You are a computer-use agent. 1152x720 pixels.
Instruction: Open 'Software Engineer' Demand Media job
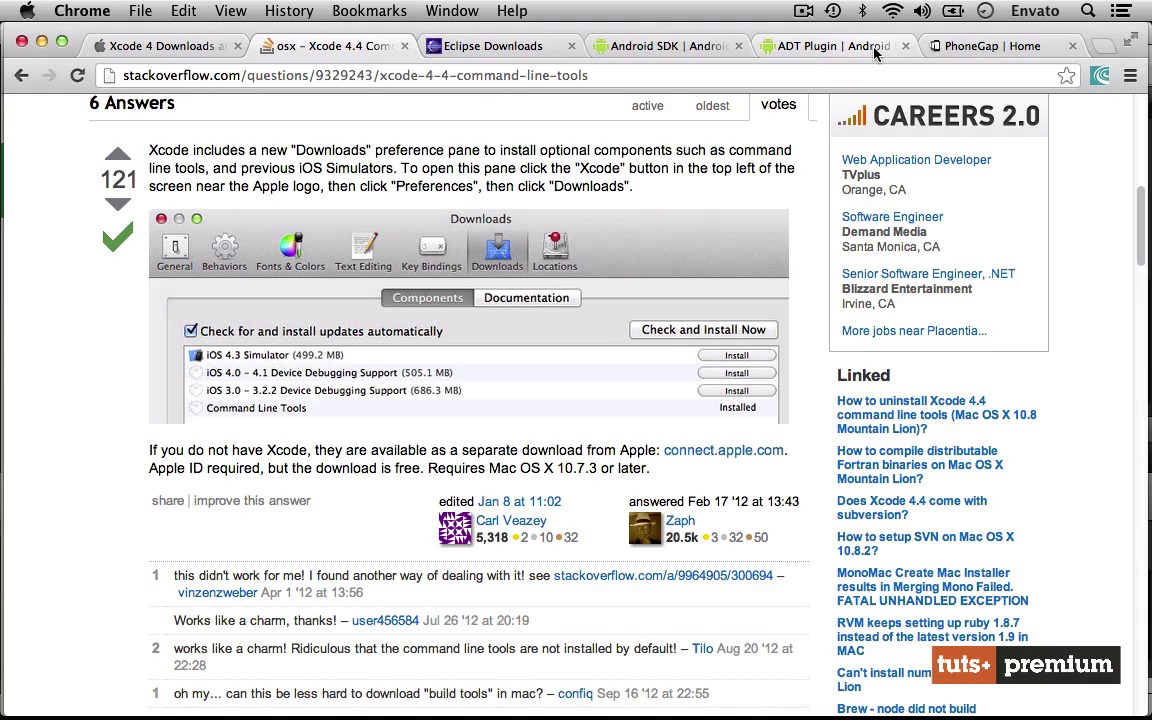click(892, 217)
